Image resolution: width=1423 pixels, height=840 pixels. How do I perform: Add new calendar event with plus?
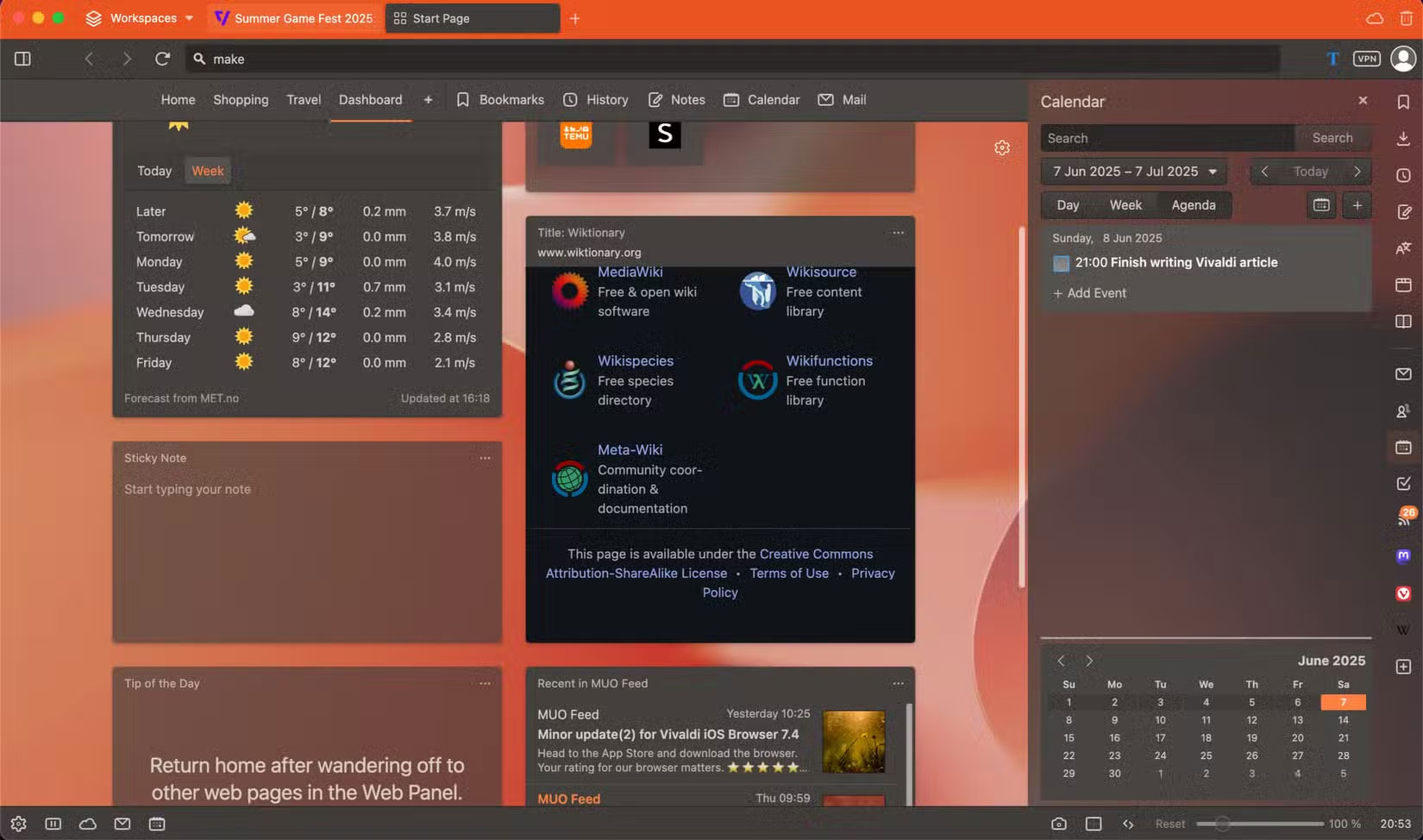click(1357, 205)
